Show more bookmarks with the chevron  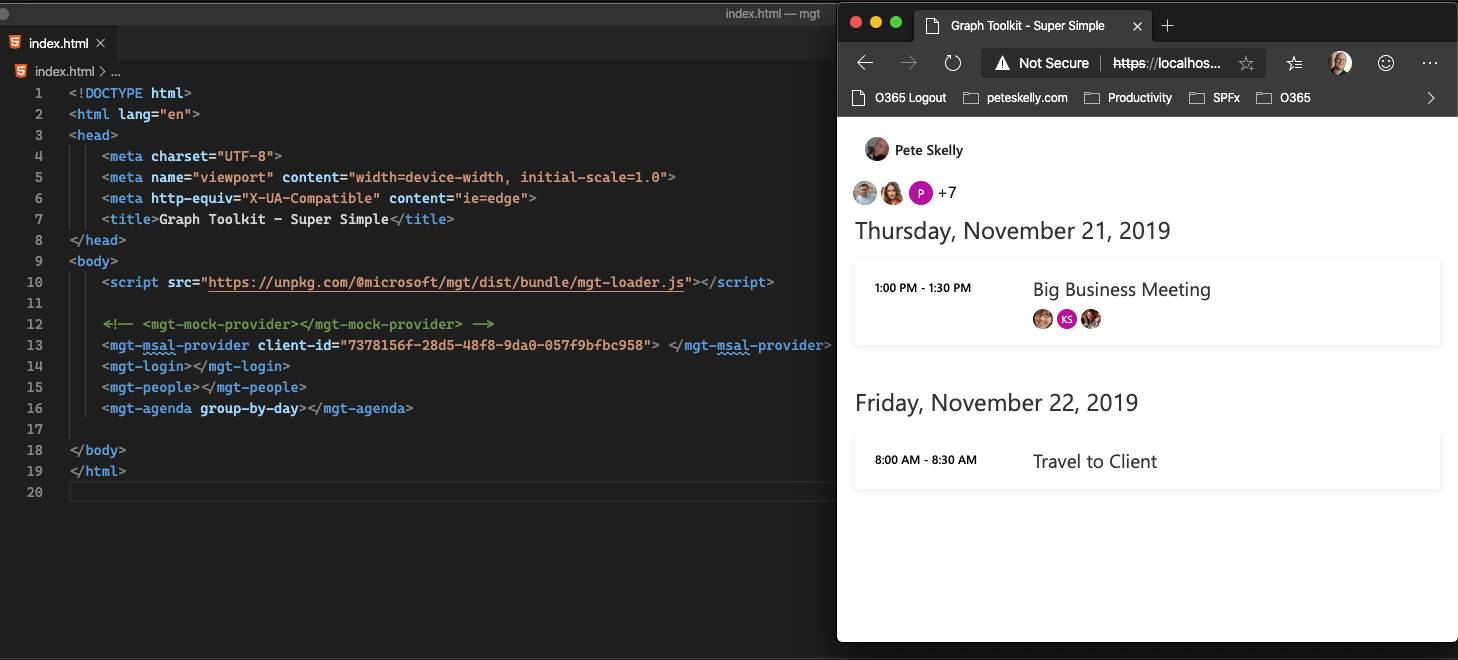tap(1431, 98)
